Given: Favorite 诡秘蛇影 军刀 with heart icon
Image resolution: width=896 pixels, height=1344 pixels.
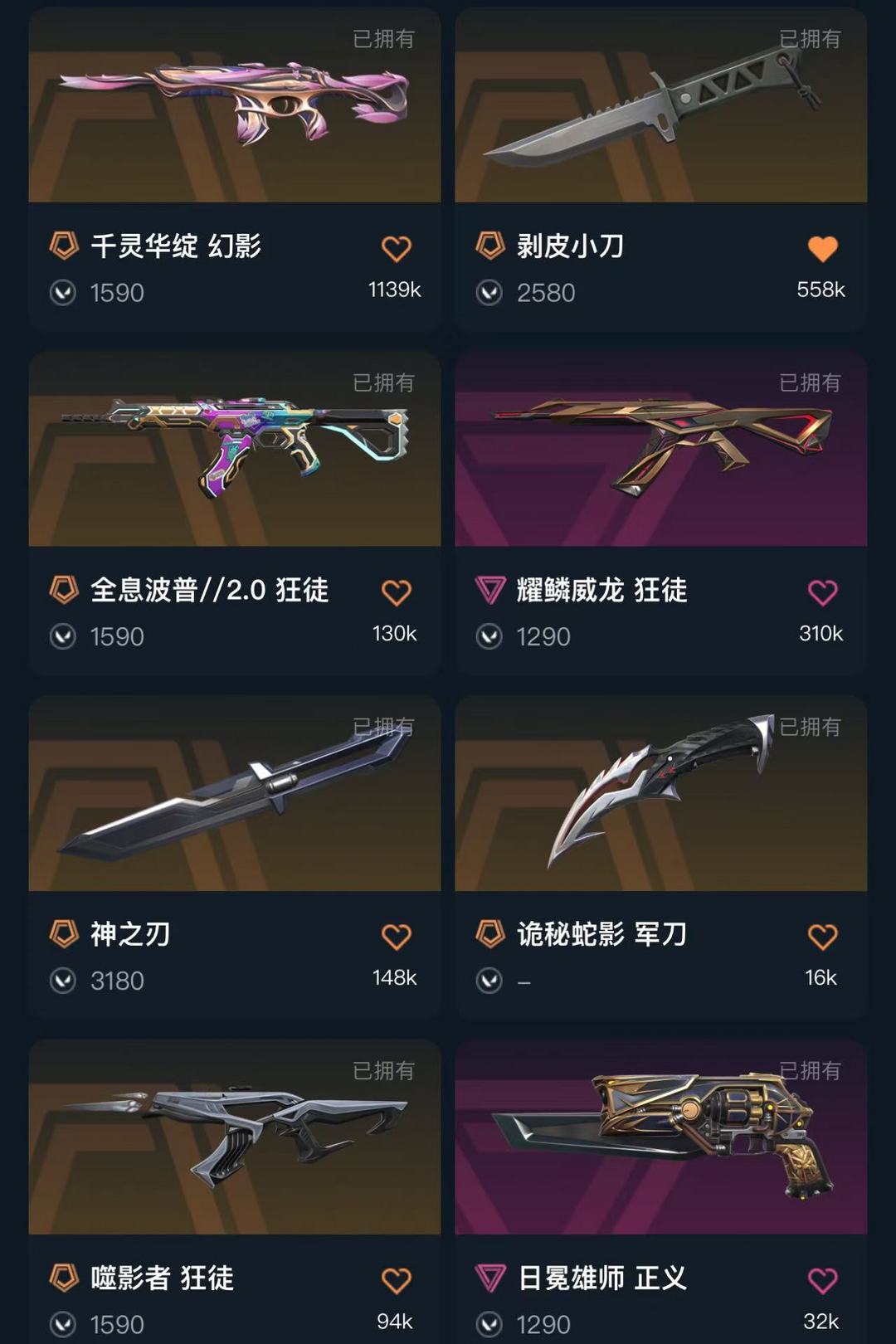Looking at the screenshot, I should click(x=822, y=937).
